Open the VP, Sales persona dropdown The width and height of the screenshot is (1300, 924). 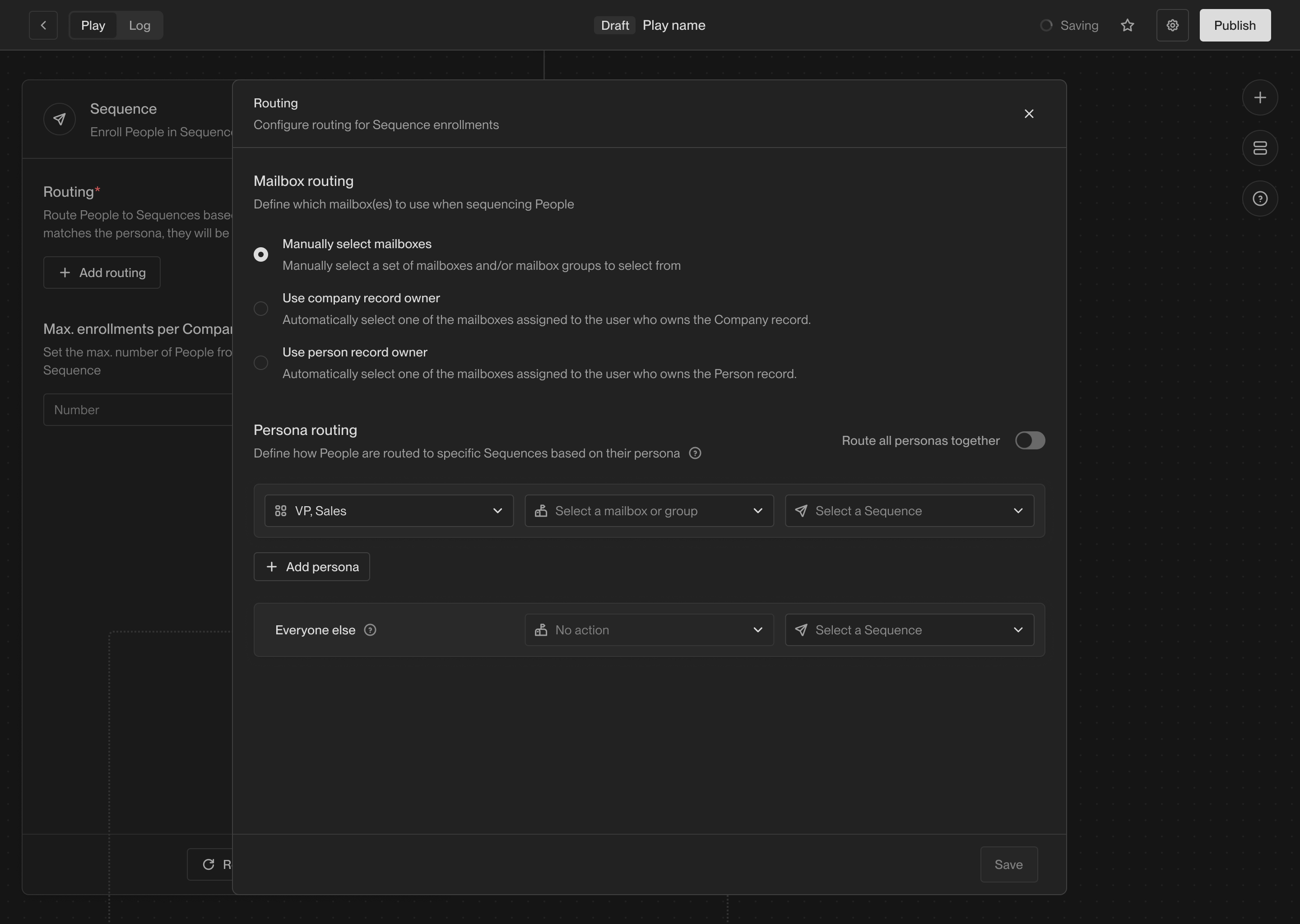389,511
